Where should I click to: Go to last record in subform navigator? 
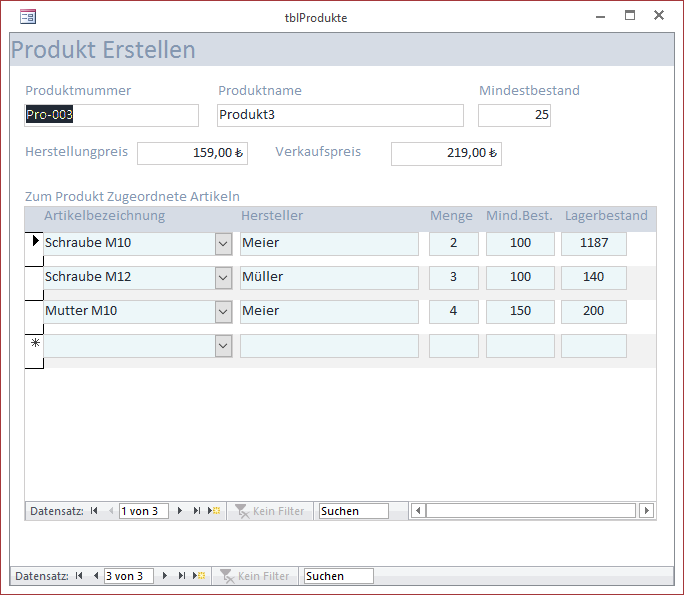pos(197,511)
